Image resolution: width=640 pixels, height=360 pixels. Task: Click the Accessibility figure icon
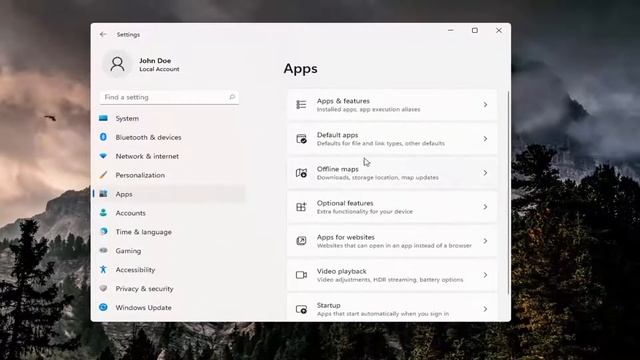tap(103, 269)
